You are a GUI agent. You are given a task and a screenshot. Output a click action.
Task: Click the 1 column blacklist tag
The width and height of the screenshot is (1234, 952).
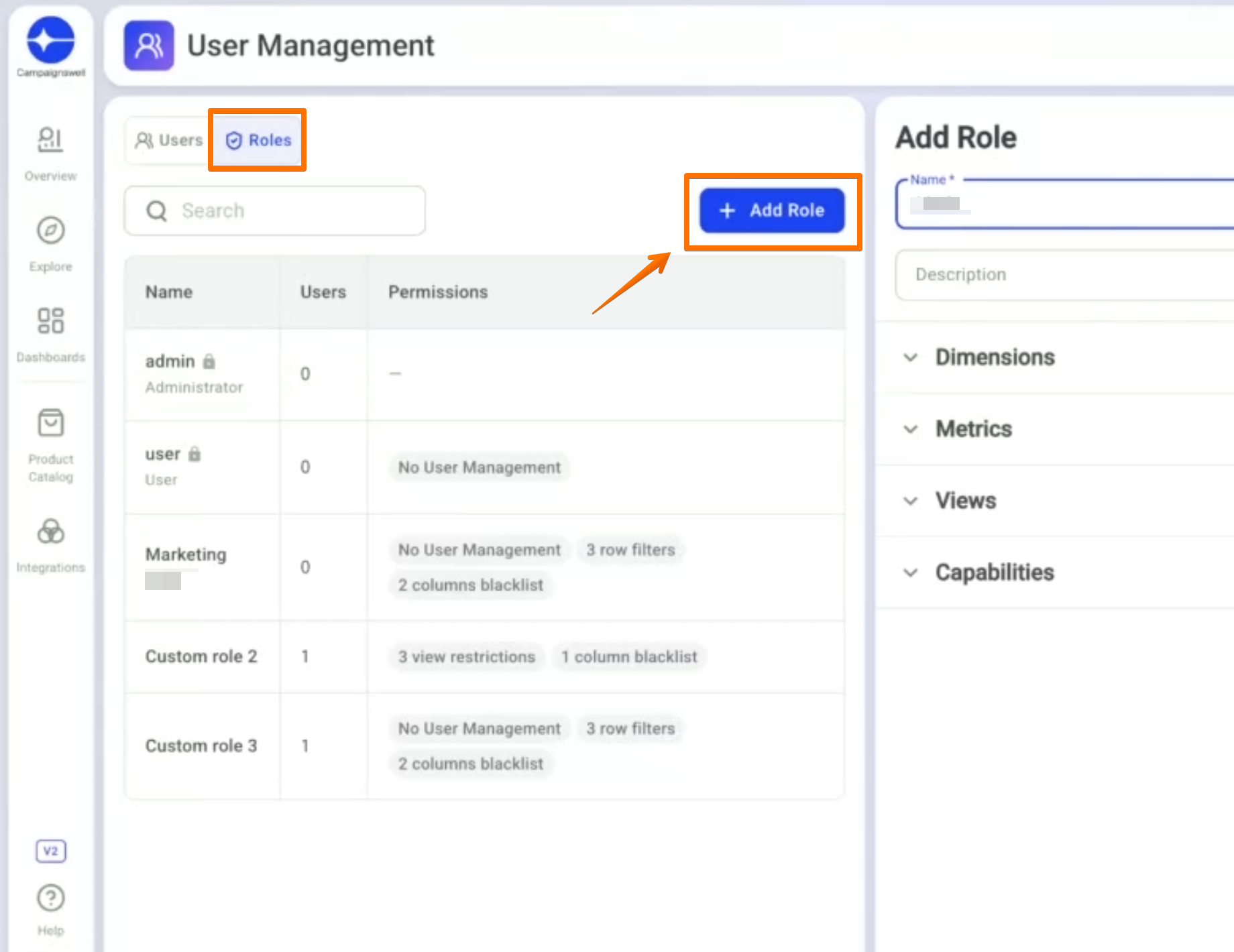click(x=629, y=657)
